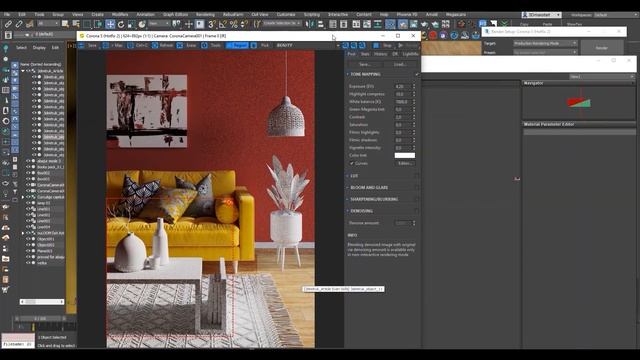Click the red Corona toolbar icon
The height and width of the screenshot is (360, 640).
click(433, 36)
